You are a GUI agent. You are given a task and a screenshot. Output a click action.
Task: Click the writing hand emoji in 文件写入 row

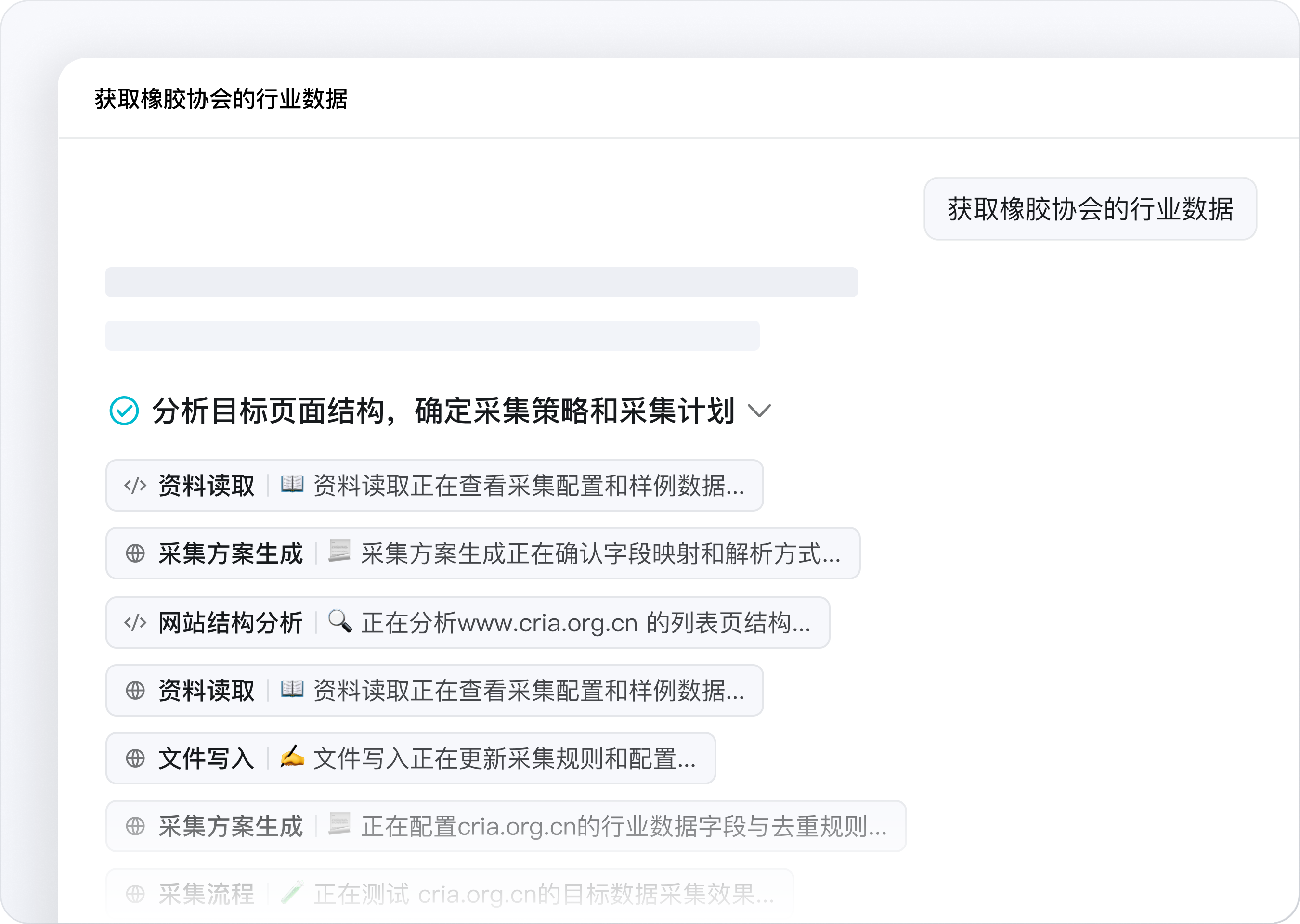tap(293, 757)
